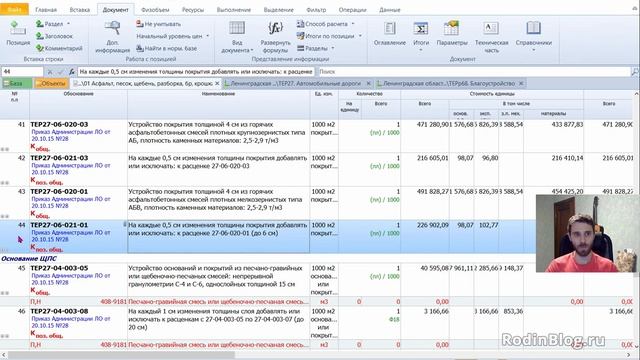Switch to Операции ribbon tab

(352, 9)
